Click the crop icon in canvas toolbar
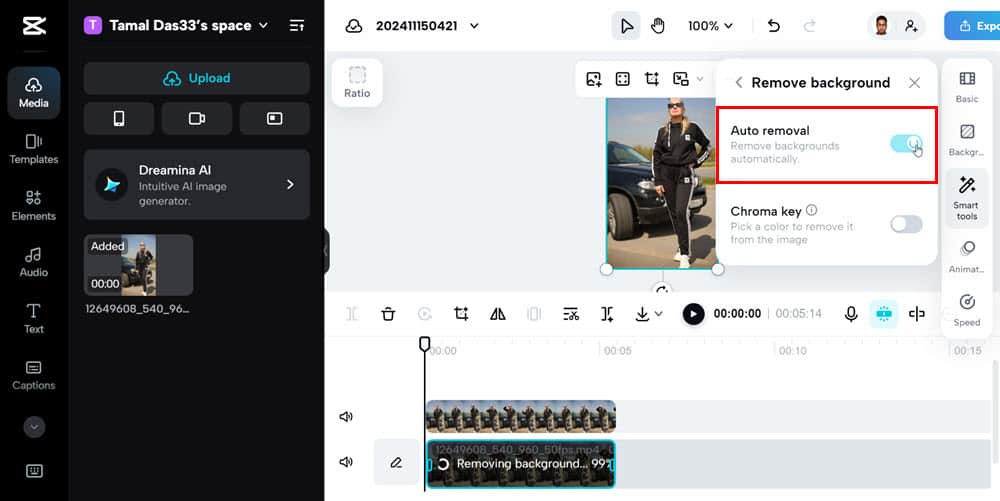Screen dimensions: 1000x501 652,79
